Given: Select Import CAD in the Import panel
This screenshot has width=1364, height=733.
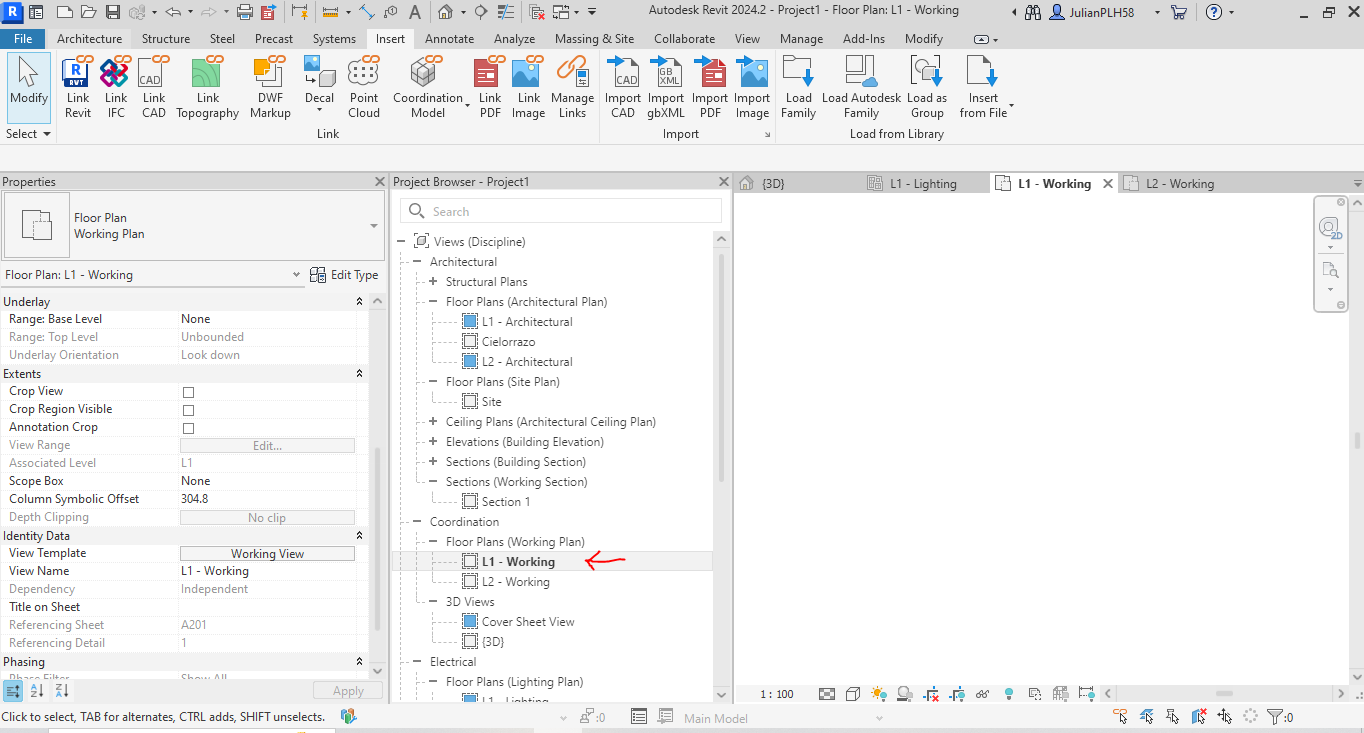Looking at the screenshot, I should 623,88.
